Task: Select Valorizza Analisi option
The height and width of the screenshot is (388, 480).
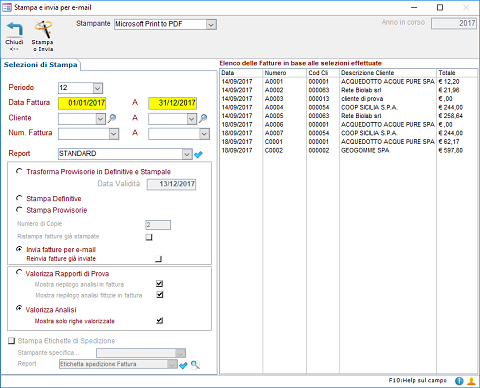Action: tap(19, 308)
